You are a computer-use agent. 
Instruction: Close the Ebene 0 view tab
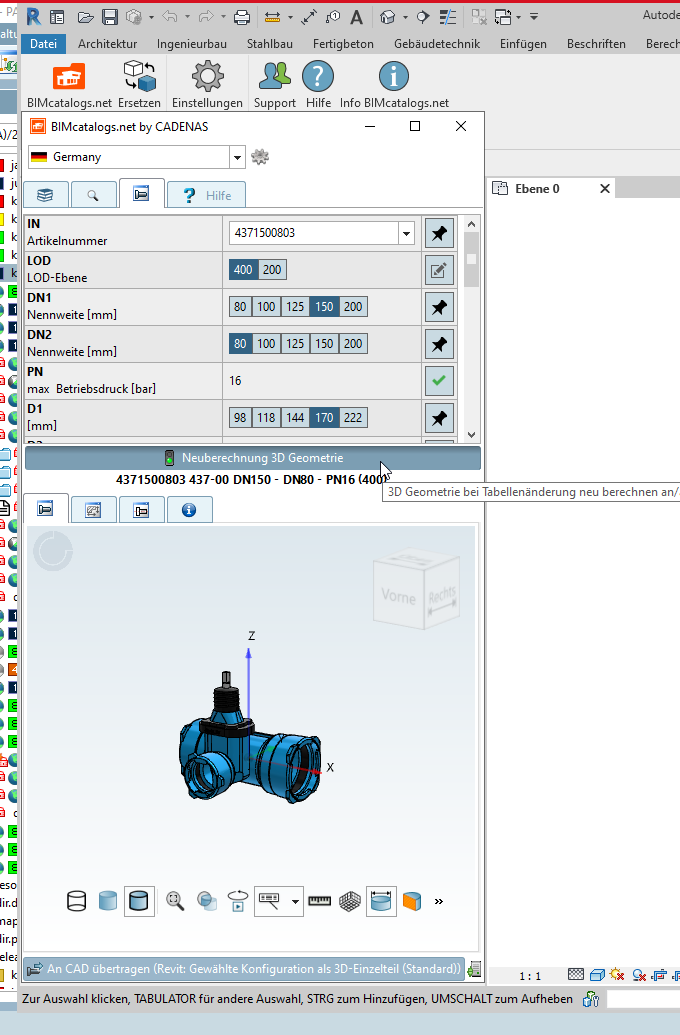click(605, 189)
